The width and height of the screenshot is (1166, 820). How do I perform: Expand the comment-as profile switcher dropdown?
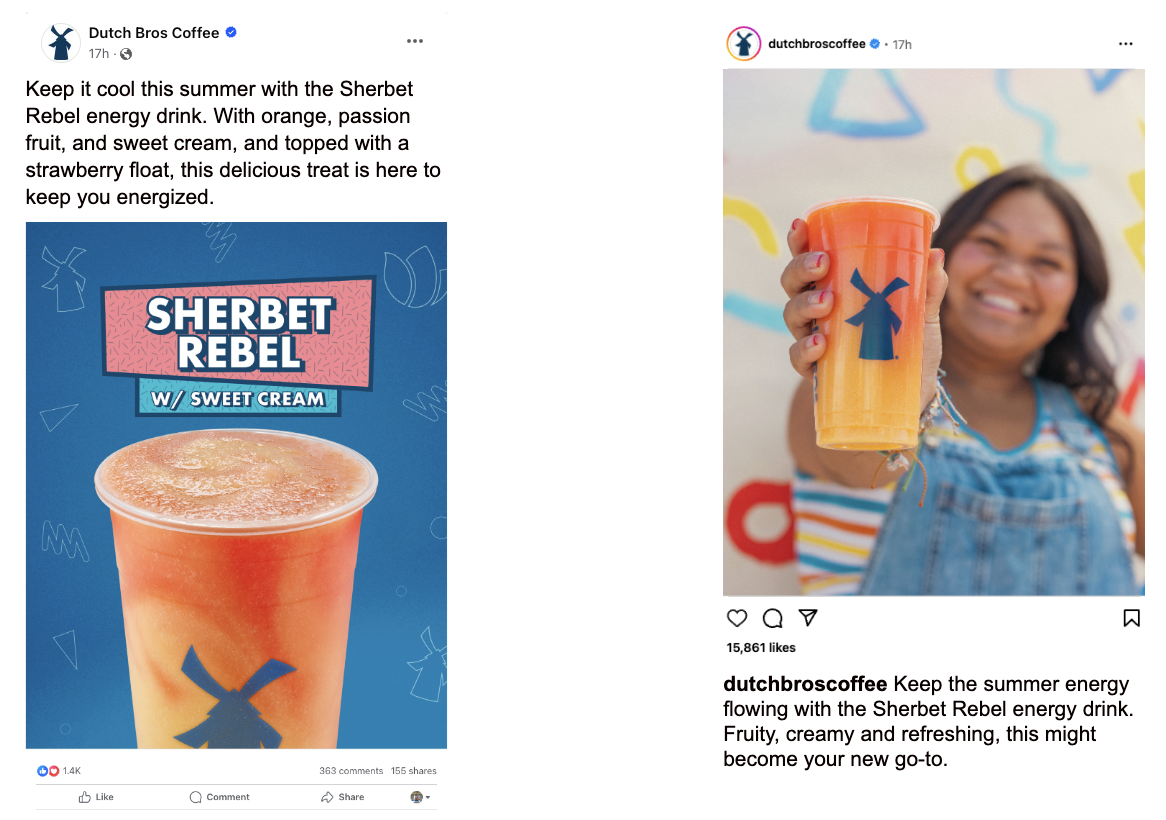pyautogui.click(x=421, y=797)
